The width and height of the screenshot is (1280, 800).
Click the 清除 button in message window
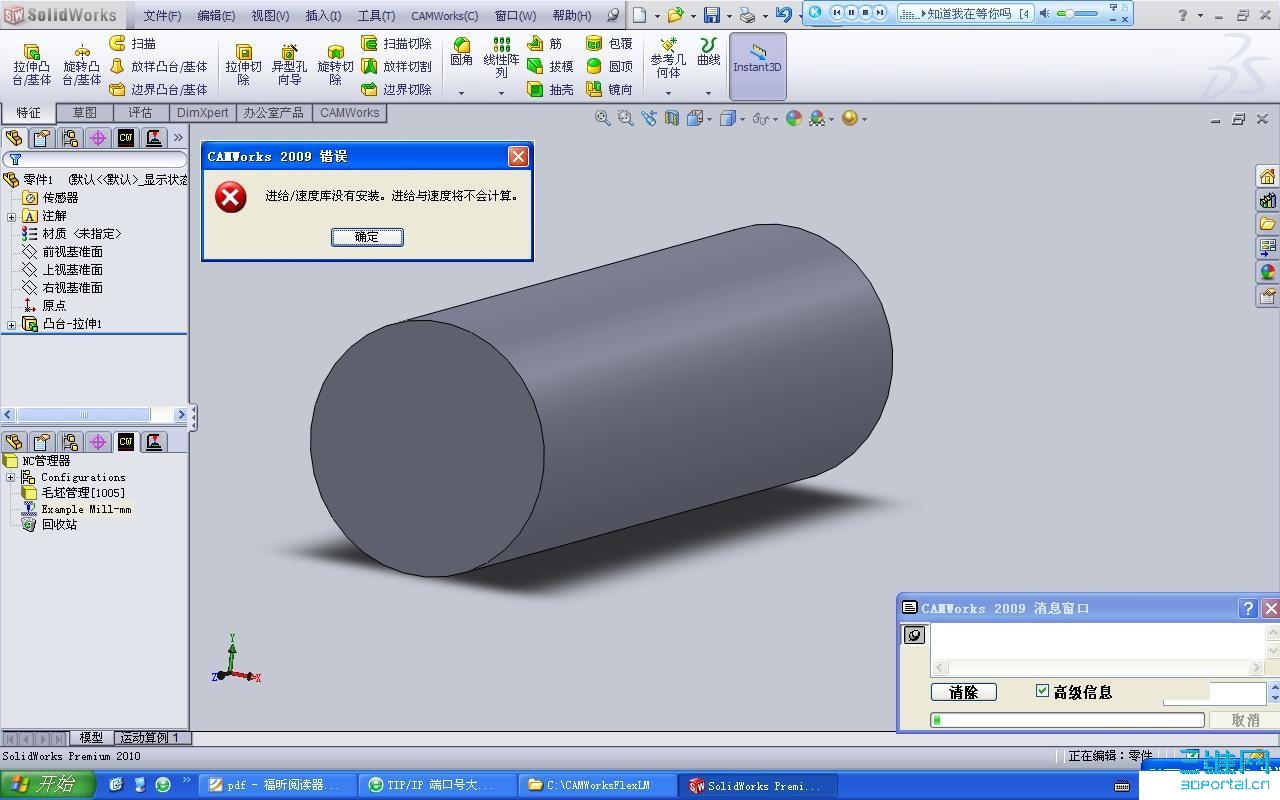click(964, 692)
